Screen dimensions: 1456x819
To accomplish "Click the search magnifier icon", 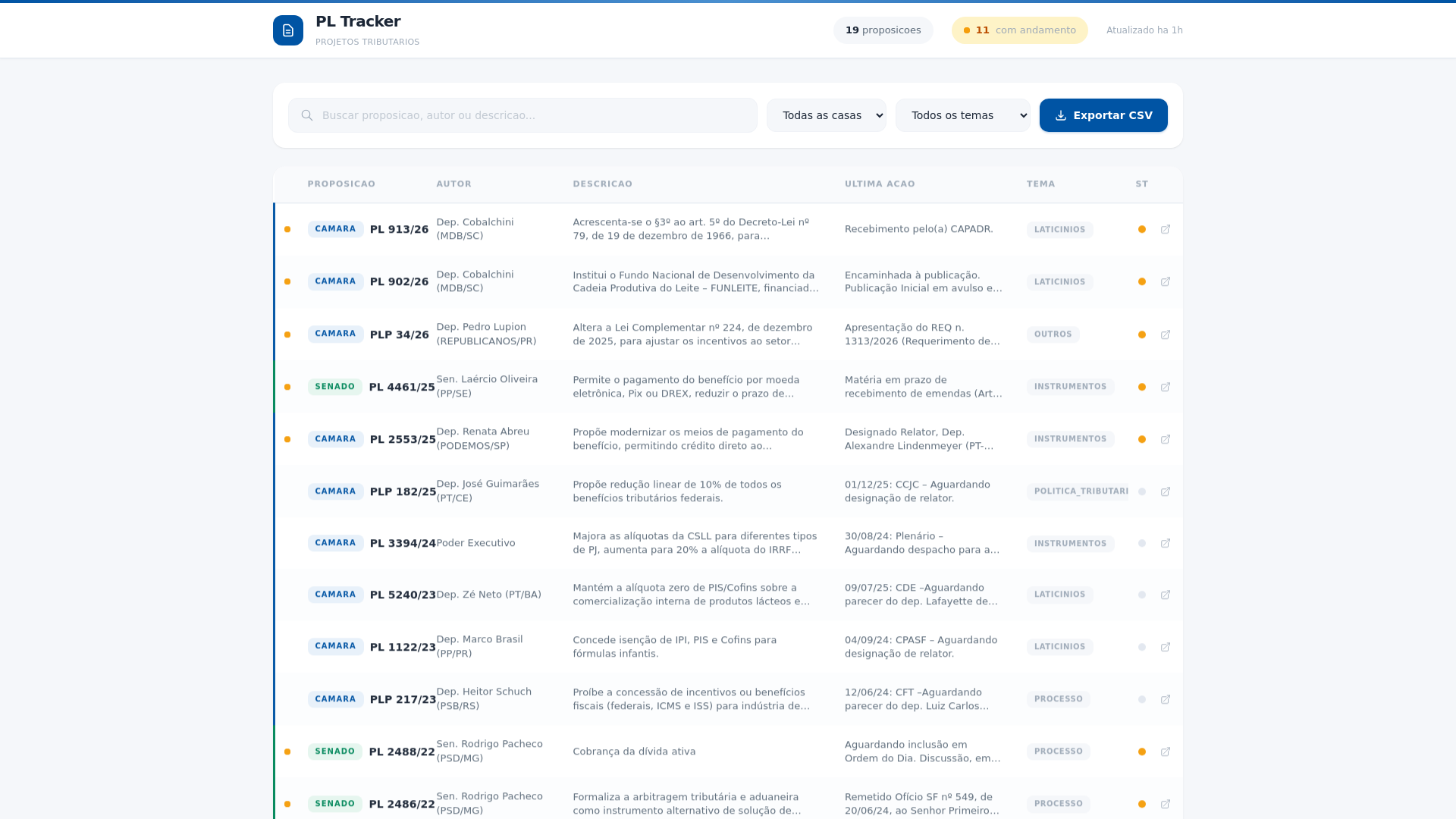I will tap(307, 115).
